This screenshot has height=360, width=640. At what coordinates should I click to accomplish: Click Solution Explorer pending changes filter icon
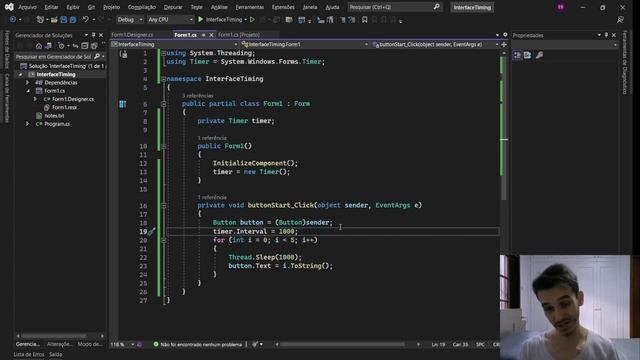pyautogui.click(x=61, y=46)
